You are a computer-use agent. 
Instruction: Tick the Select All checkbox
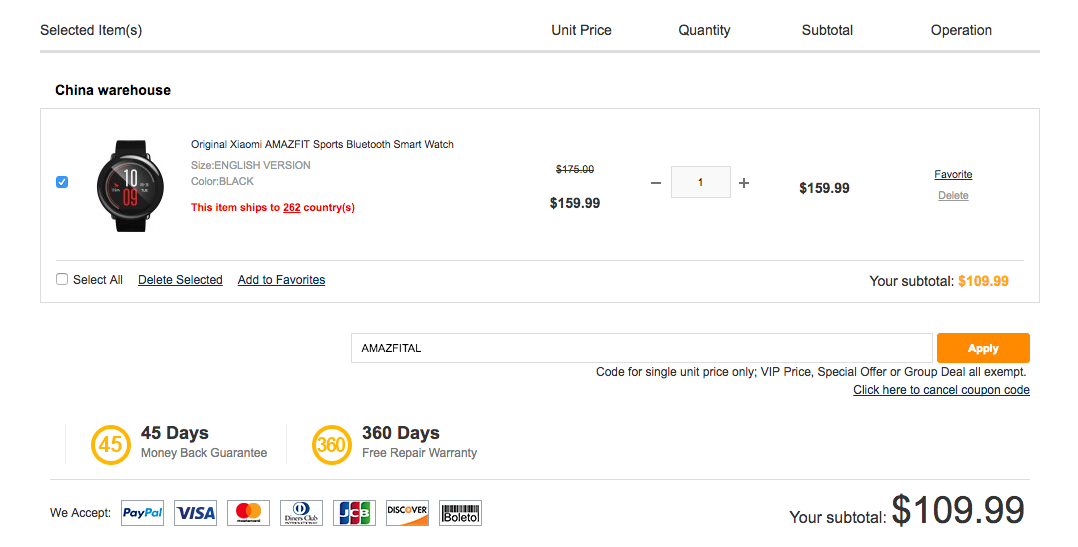pyautogui.click(x=62, y=280)
